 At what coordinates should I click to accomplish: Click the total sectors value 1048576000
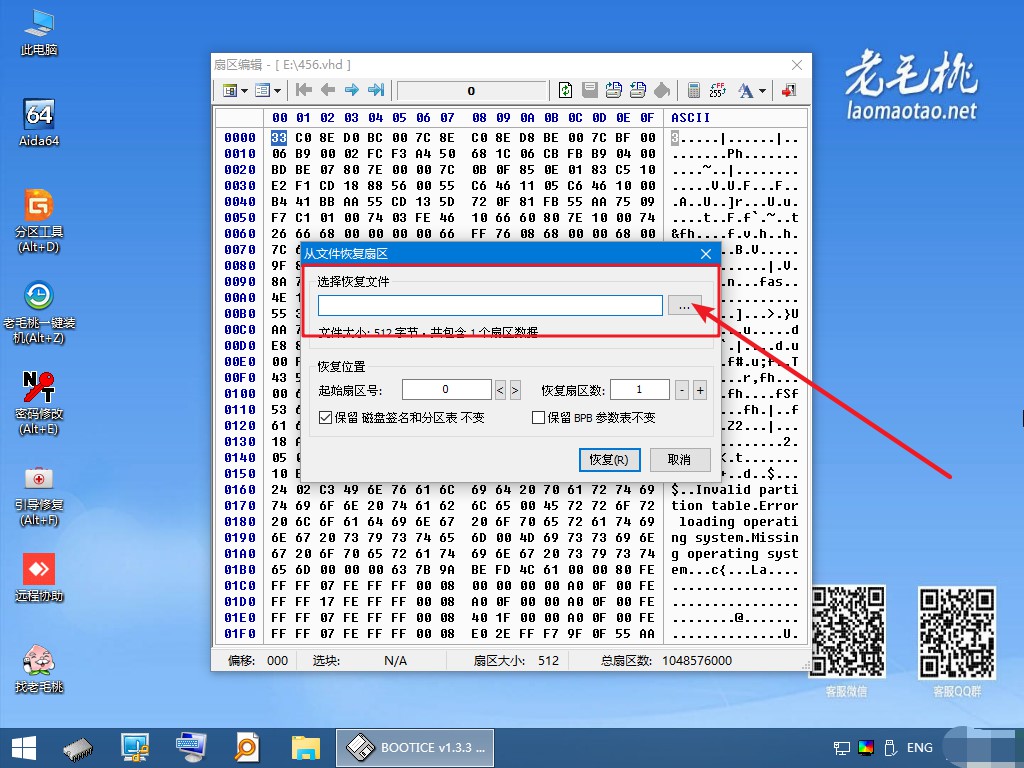(x=697, y=661)
